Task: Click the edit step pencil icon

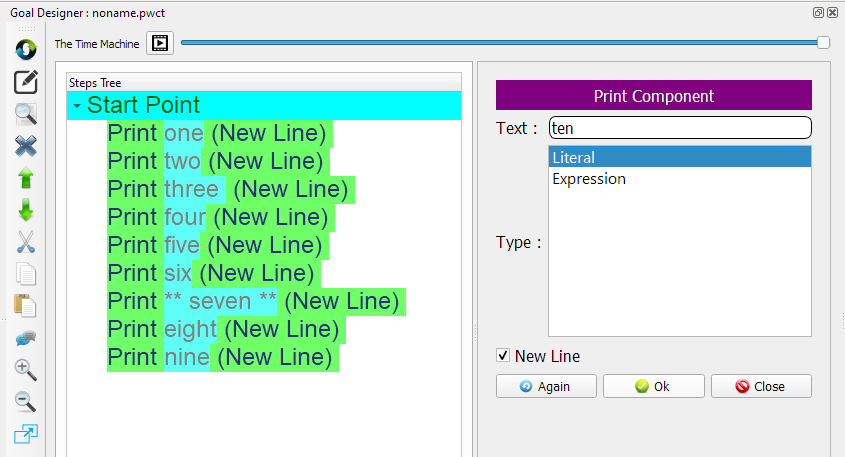Action: coord(26,82)
